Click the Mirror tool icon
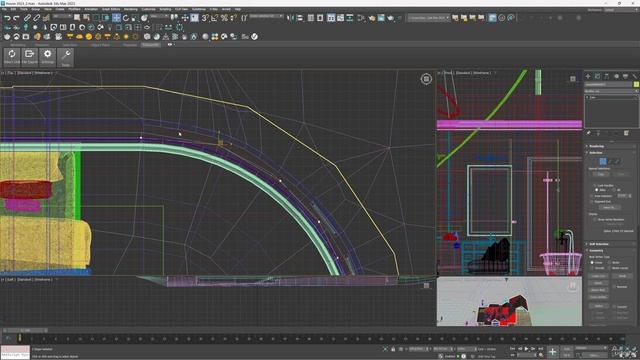640x360 pixels. pos(291,18)
